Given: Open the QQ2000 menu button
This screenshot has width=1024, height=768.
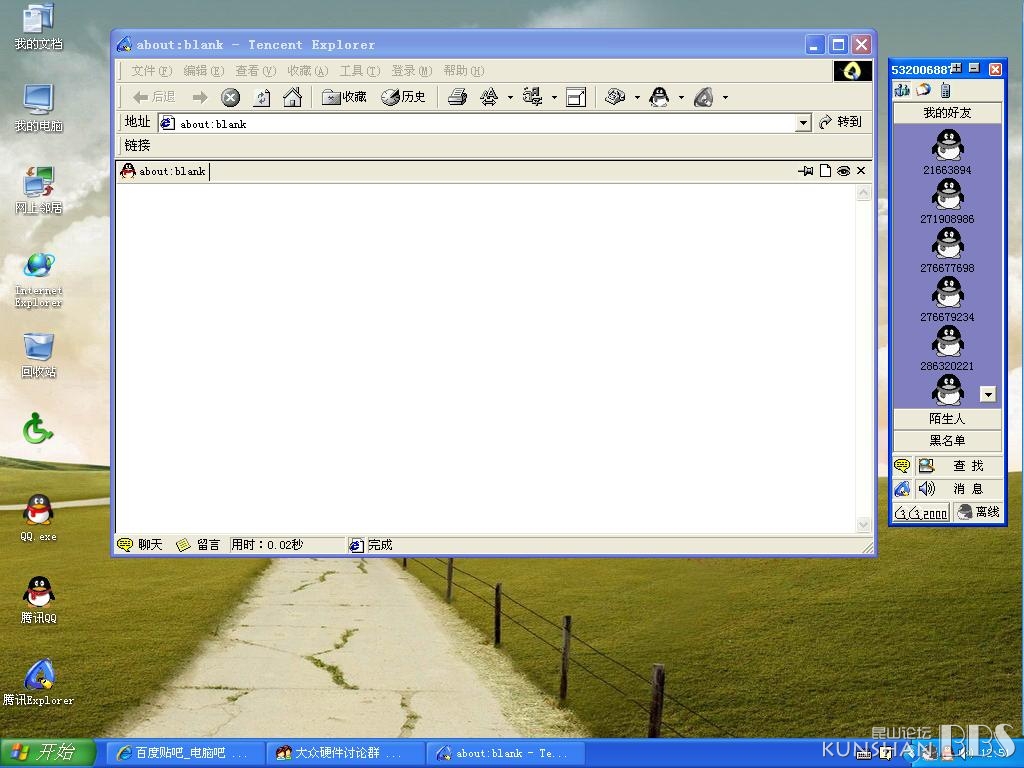Looking at the screenshot, I should pos(921,513).
